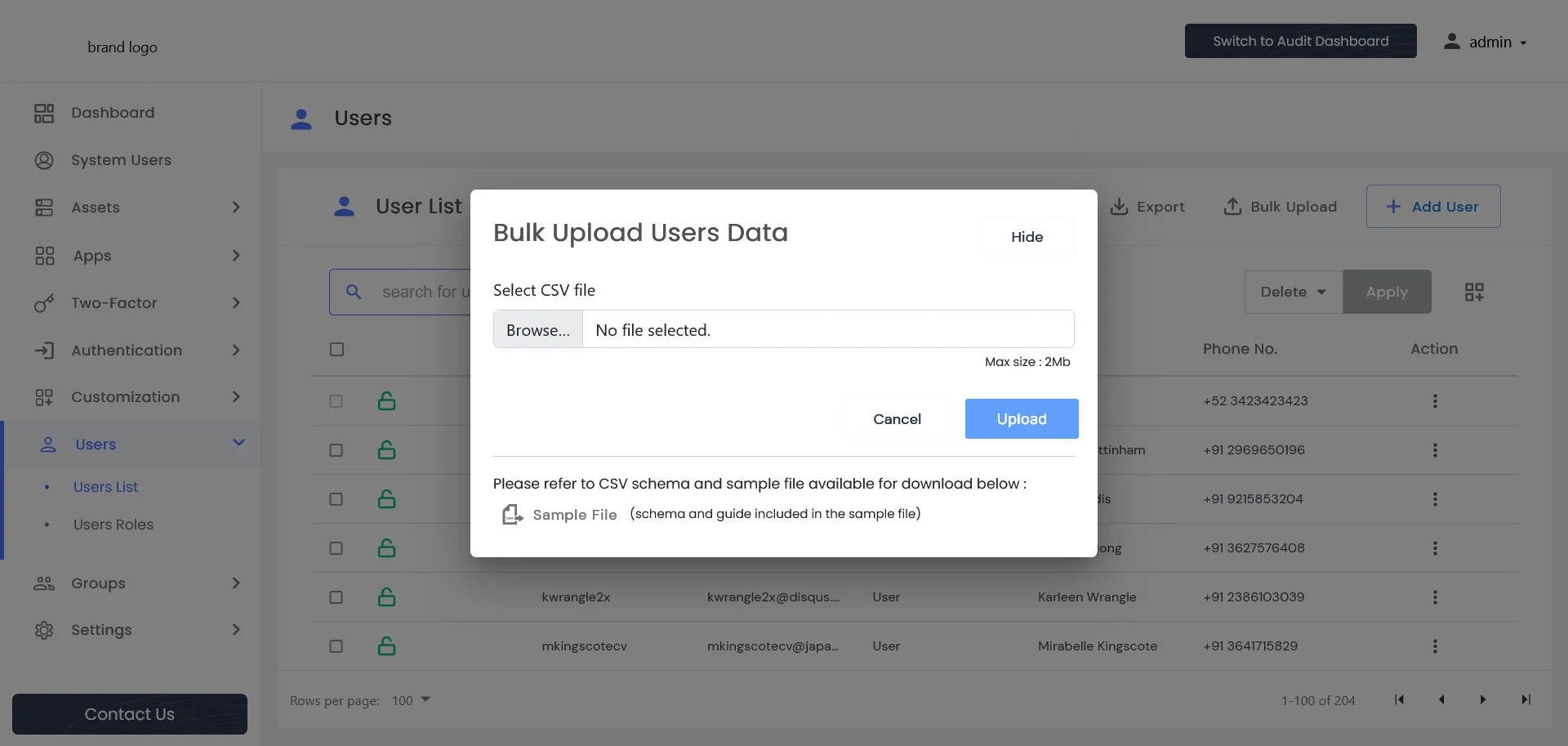Switch to Users Roles
Viewport: 1568px width, 746px height.
click(114, 525)
